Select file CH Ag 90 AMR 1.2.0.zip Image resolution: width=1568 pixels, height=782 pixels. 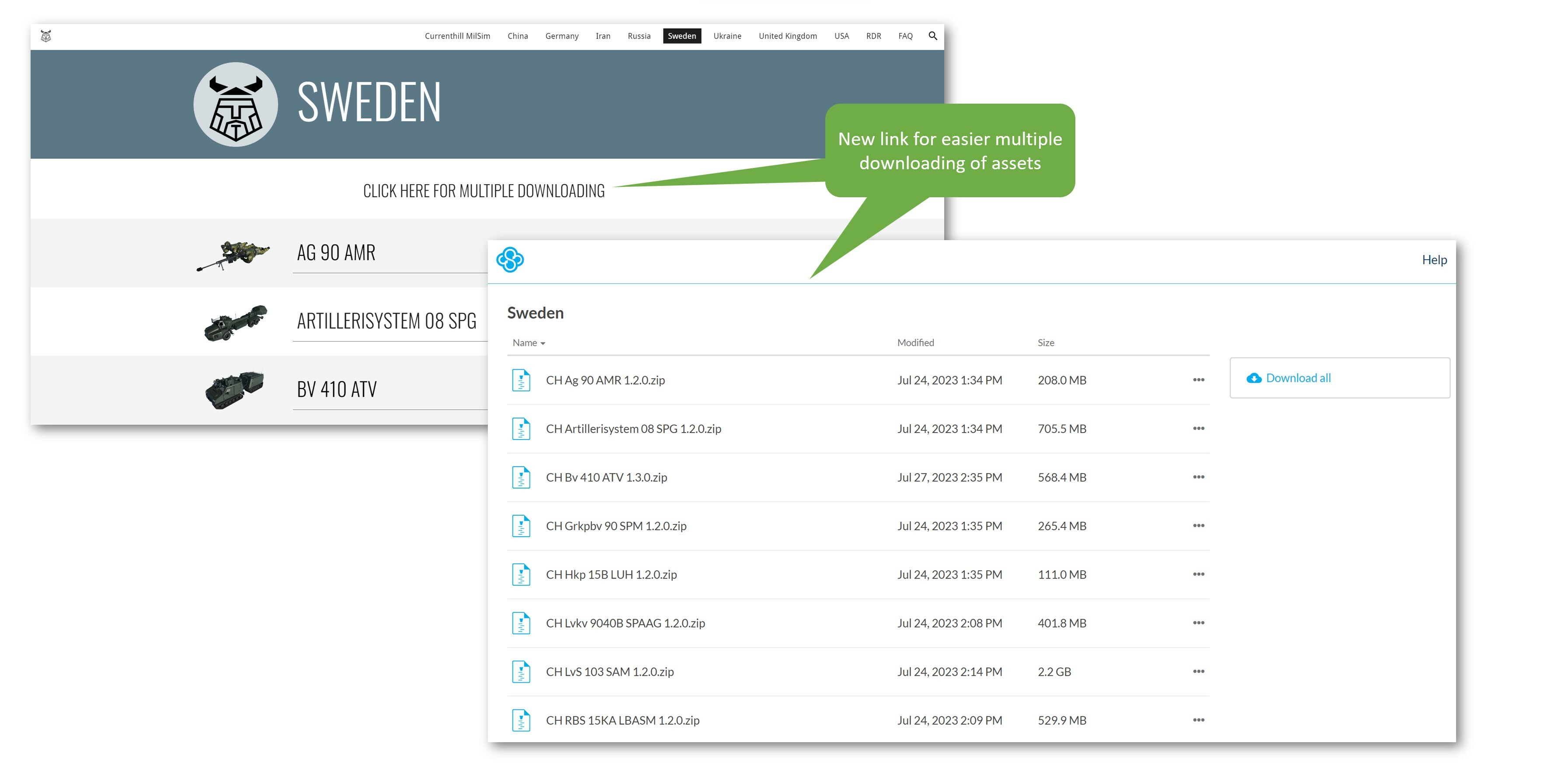point(605,380)
